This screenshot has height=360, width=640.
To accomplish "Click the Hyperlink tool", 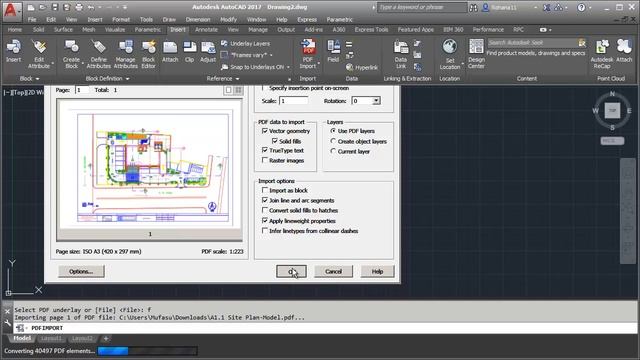I will [362, 67].
